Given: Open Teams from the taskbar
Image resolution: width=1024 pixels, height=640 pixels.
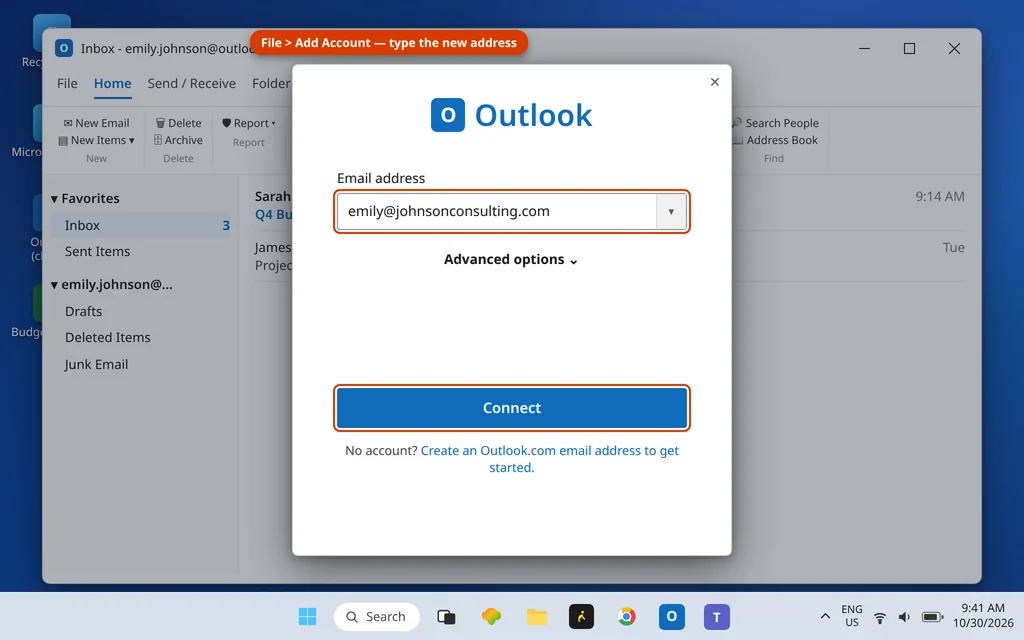Looking at the screenshot, I should (x=716, y=616).
